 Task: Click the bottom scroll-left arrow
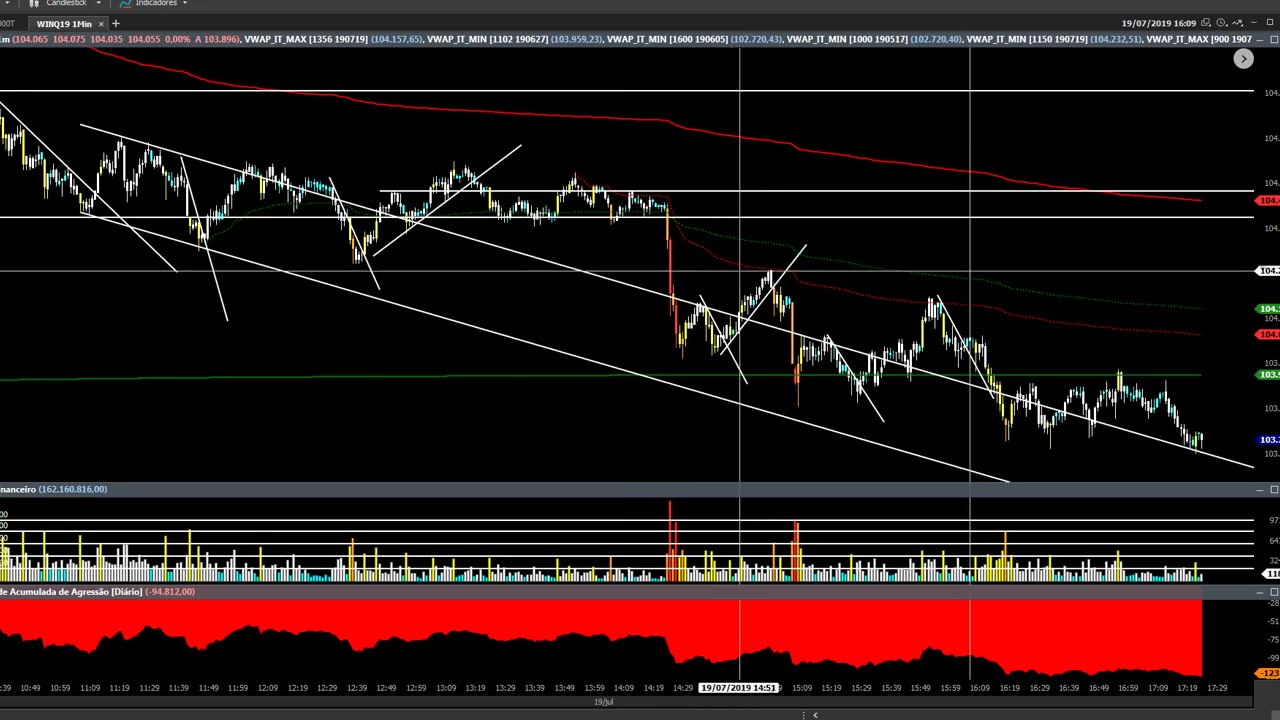point(815,715)
